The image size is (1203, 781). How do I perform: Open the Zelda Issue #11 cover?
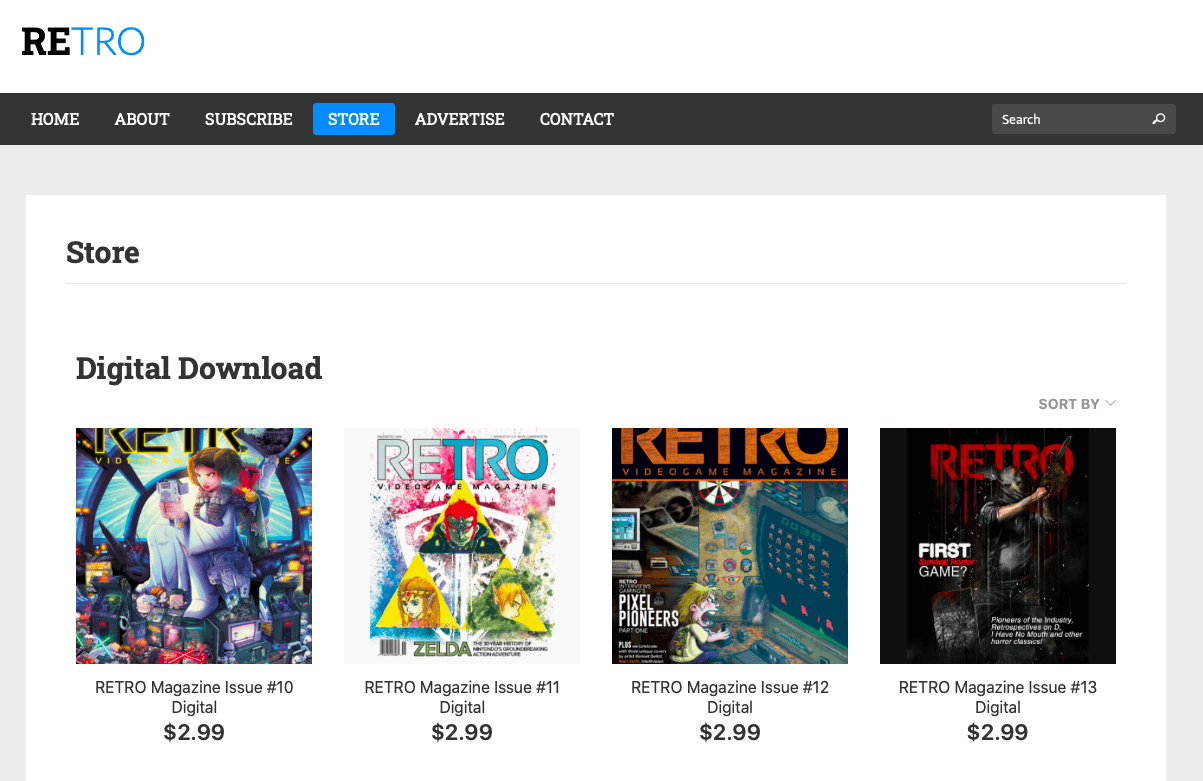pyautogui.click(x=462, y=546)
